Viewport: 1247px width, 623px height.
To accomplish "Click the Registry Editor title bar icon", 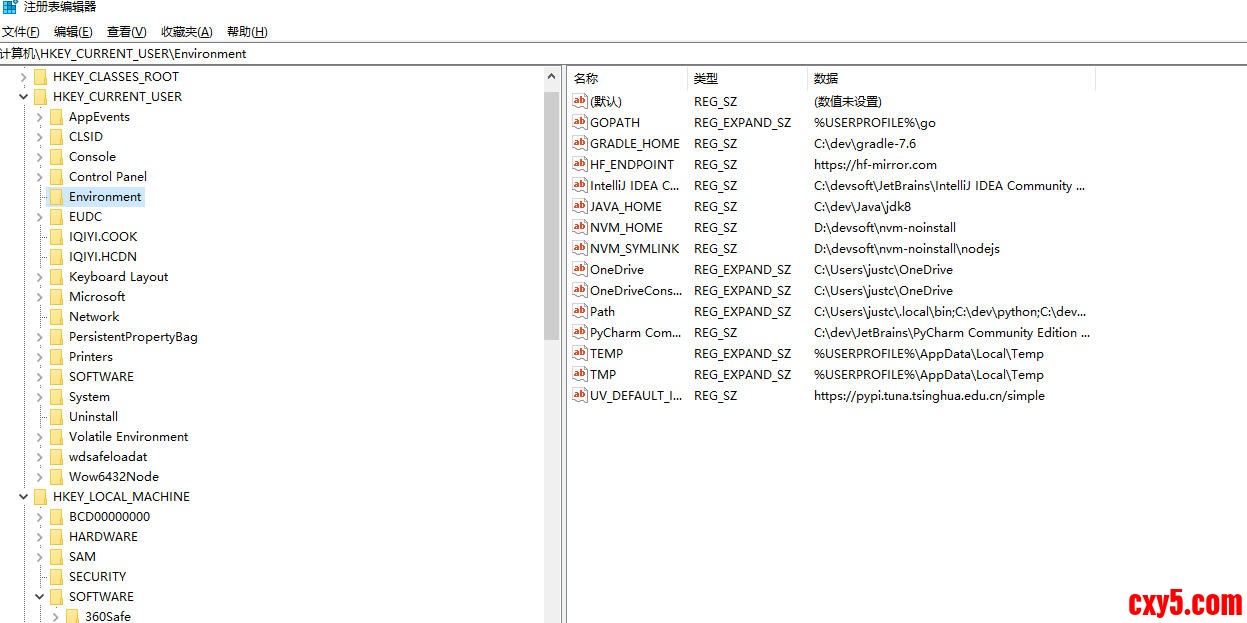I will point(10,6).
